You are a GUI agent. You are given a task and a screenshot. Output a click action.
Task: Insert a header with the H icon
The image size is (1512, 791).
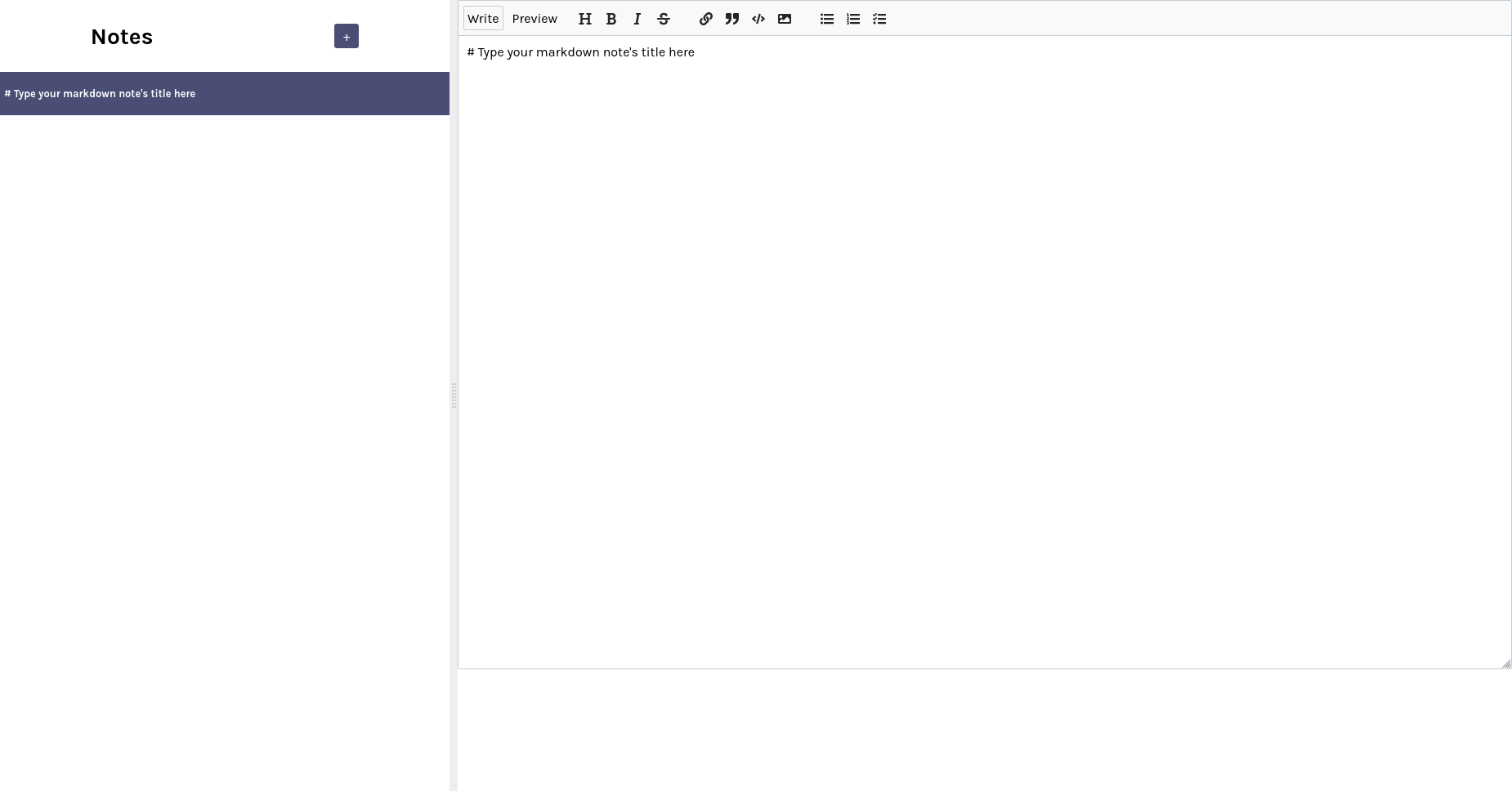coord(585,19)
